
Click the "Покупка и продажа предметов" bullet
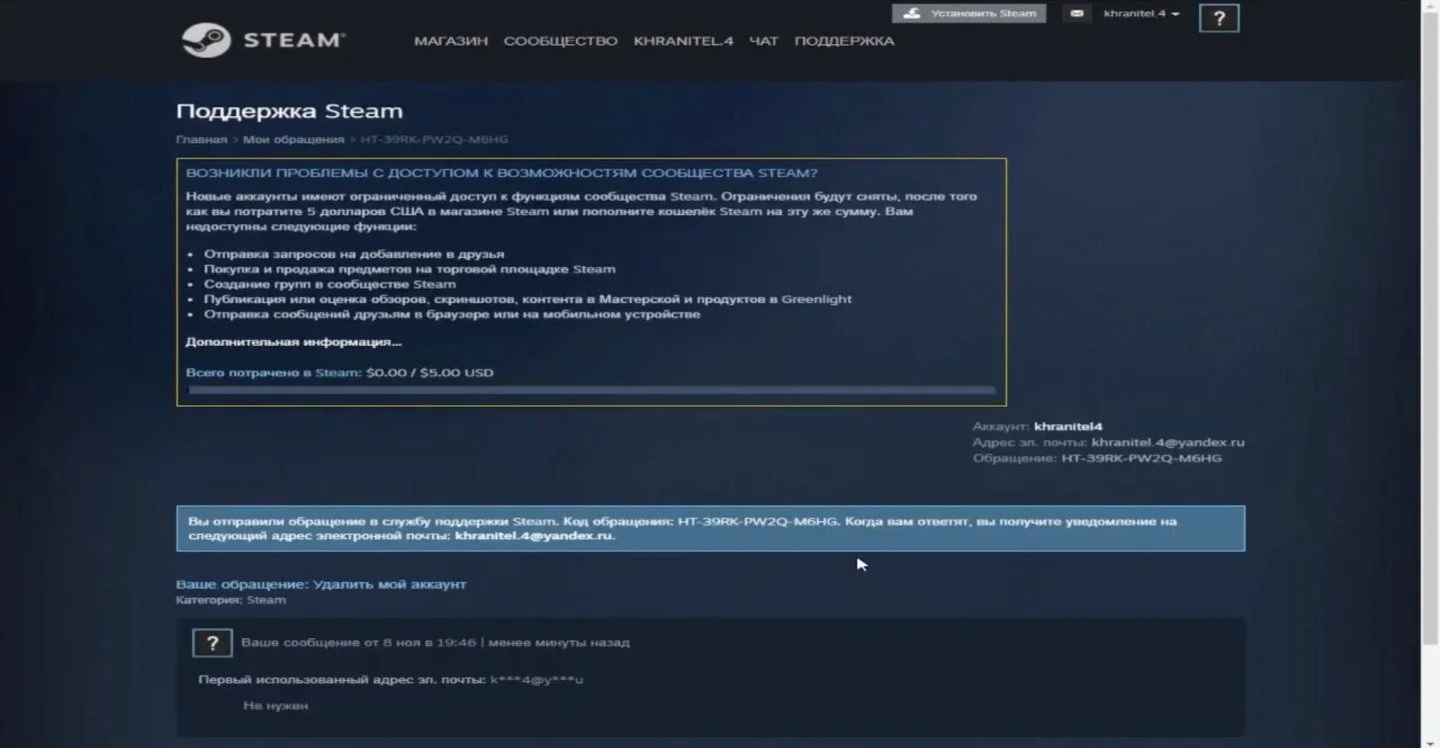pyautogui.click(x=410, y=269)
